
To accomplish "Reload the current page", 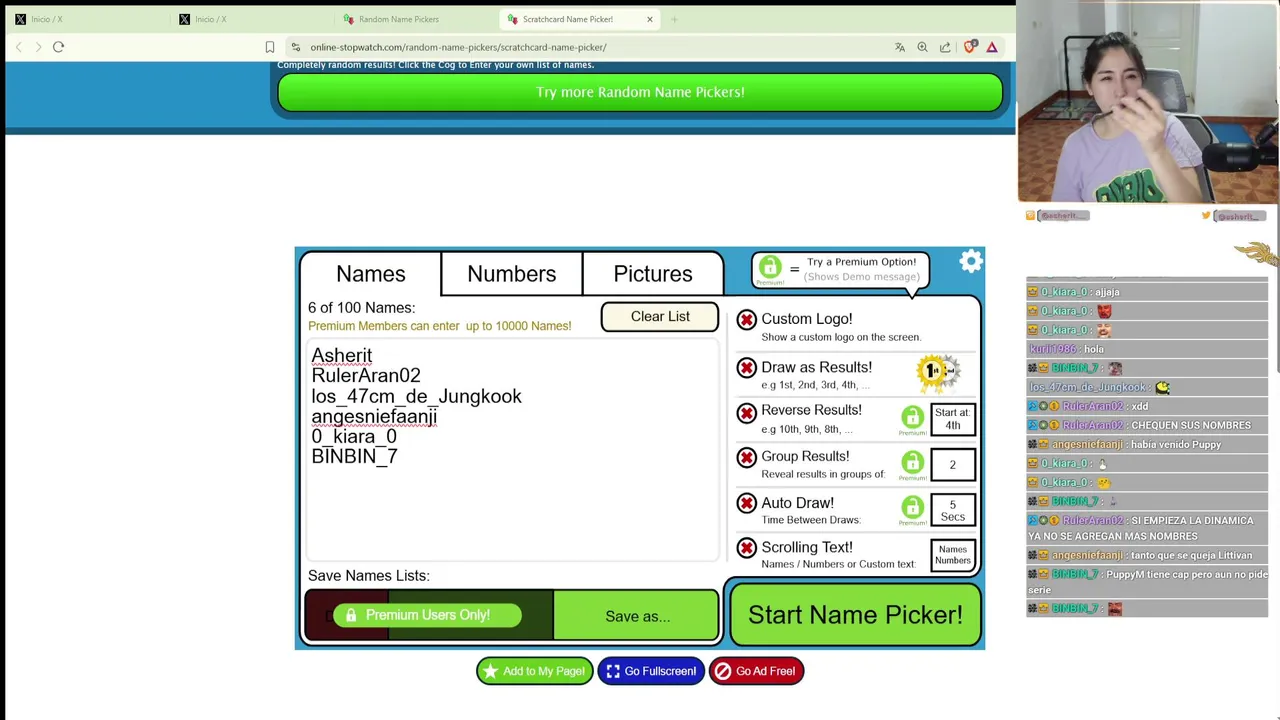I will [x=58, y=47].
